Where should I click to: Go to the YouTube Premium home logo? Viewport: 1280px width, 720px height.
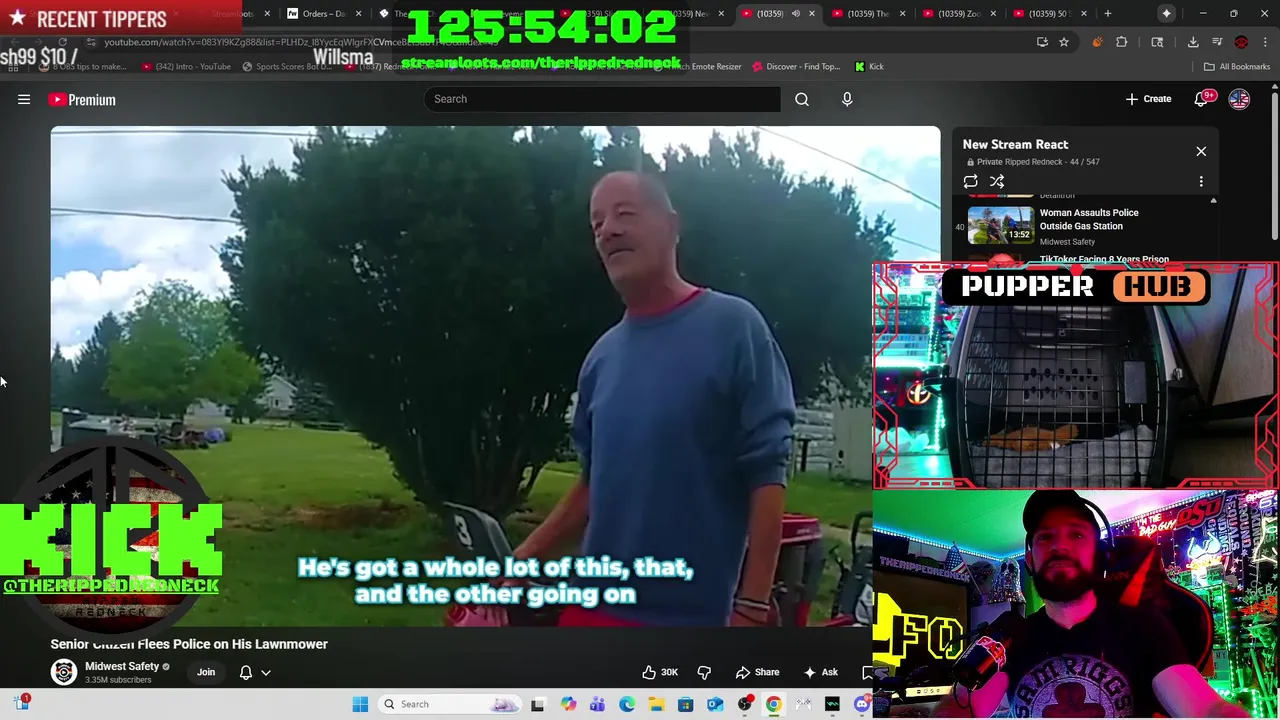tap(82, 100)
